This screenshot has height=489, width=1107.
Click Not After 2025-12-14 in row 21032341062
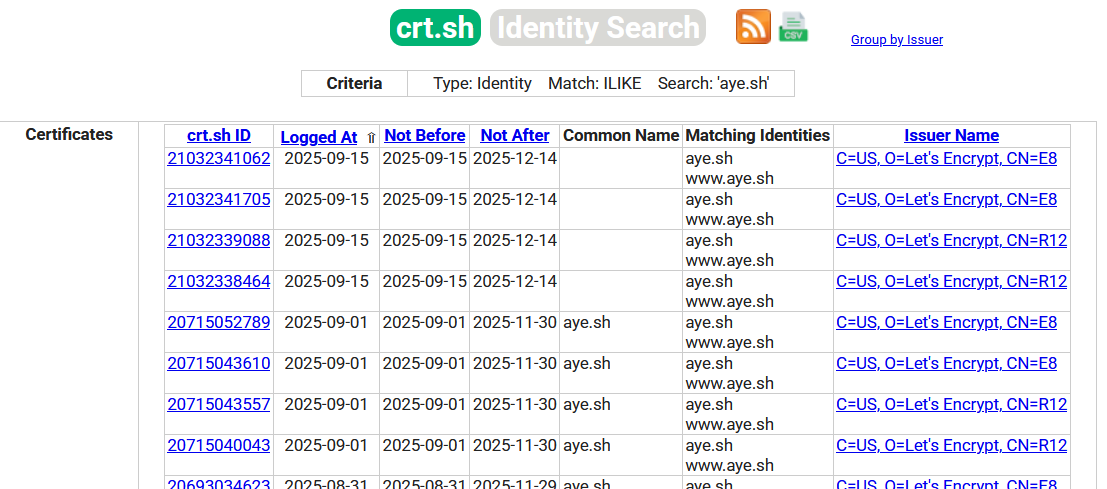click(x=515, y=159)
